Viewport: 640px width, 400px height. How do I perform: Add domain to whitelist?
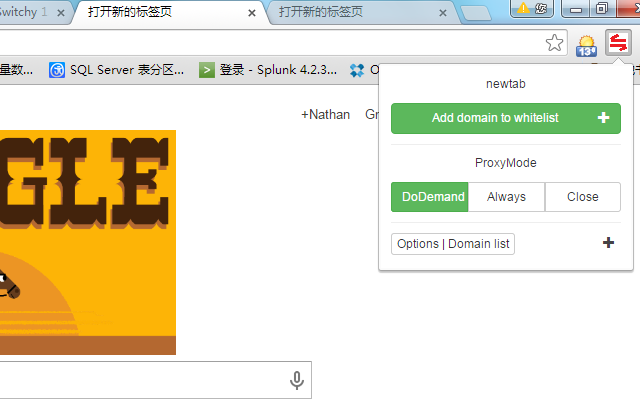[506, 118]
